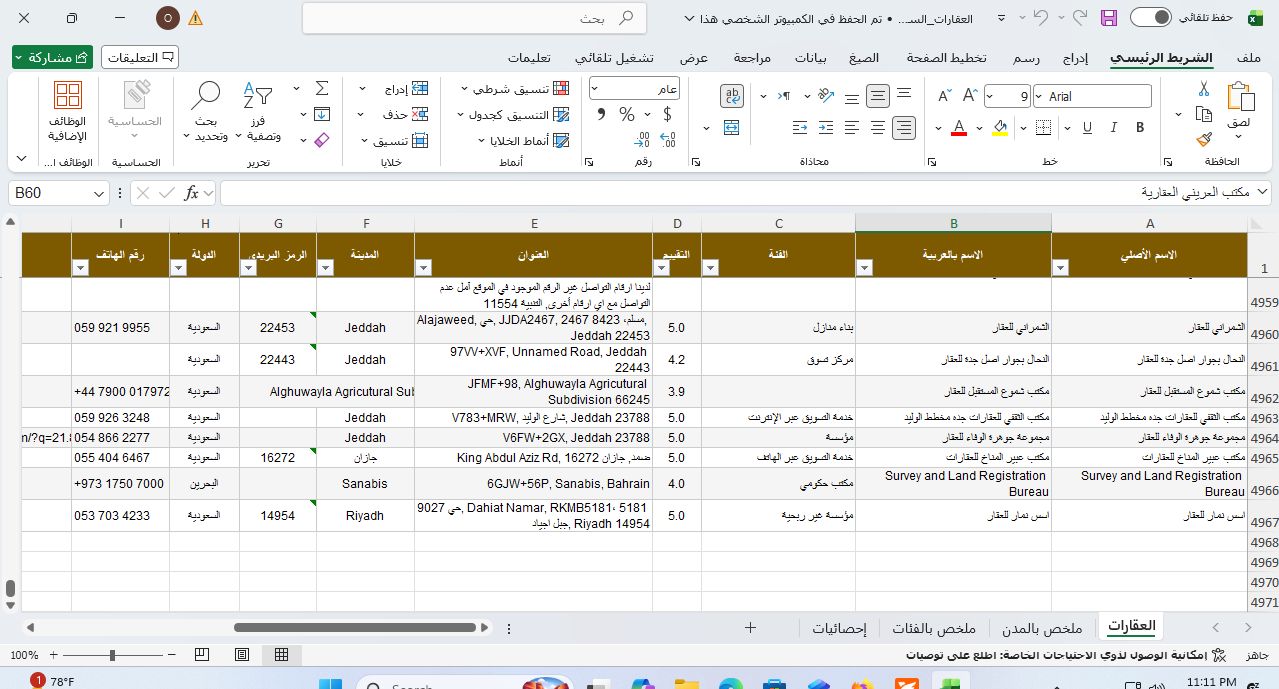Click the AutoSum sigma icon
1279x689 pixels.
(x=322, y=88)
